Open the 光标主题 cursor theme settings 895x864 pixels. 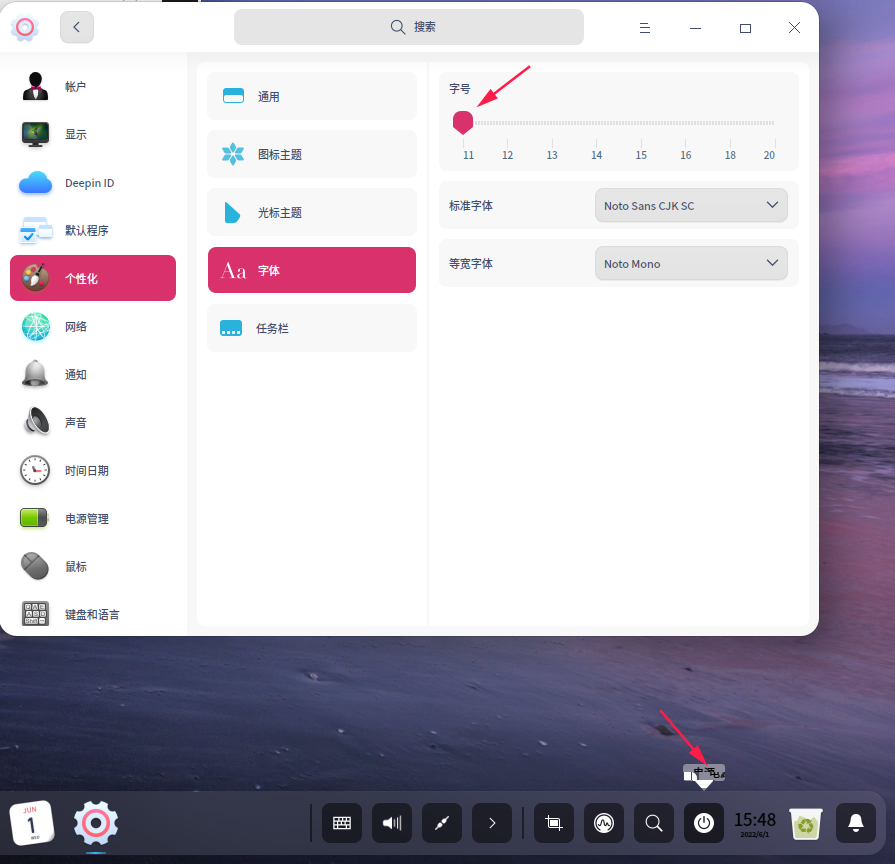point(311,212)
